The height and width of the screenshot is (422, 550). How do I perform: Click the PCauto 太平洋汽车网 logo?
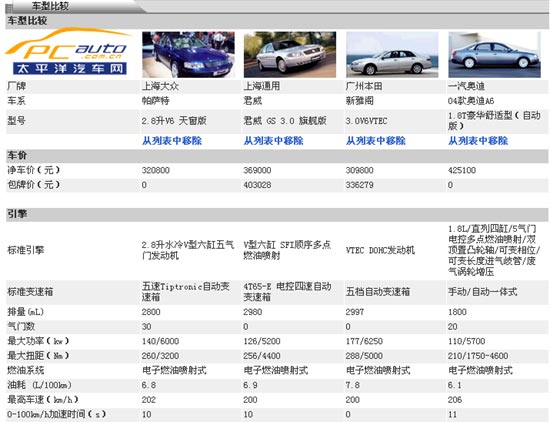(x=68, y=51)
